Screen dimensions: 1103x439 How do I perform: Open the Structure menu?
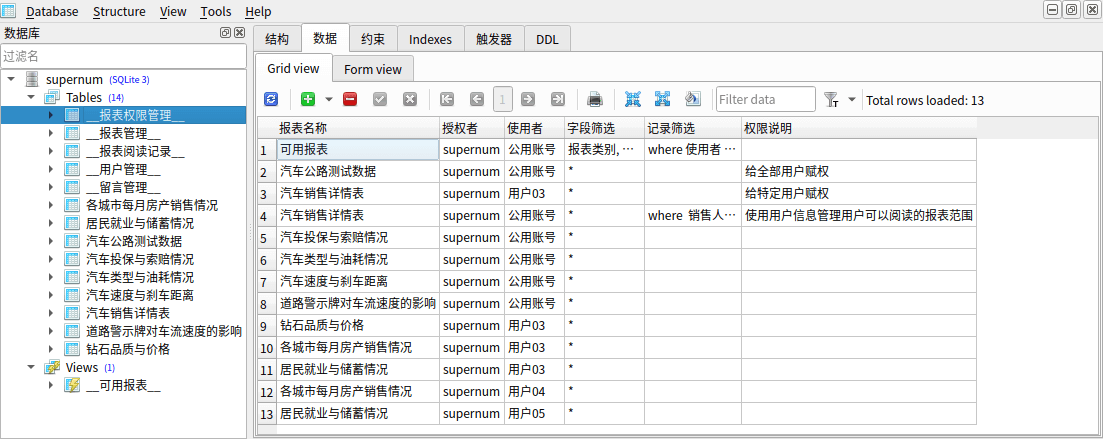pos(119,11)
